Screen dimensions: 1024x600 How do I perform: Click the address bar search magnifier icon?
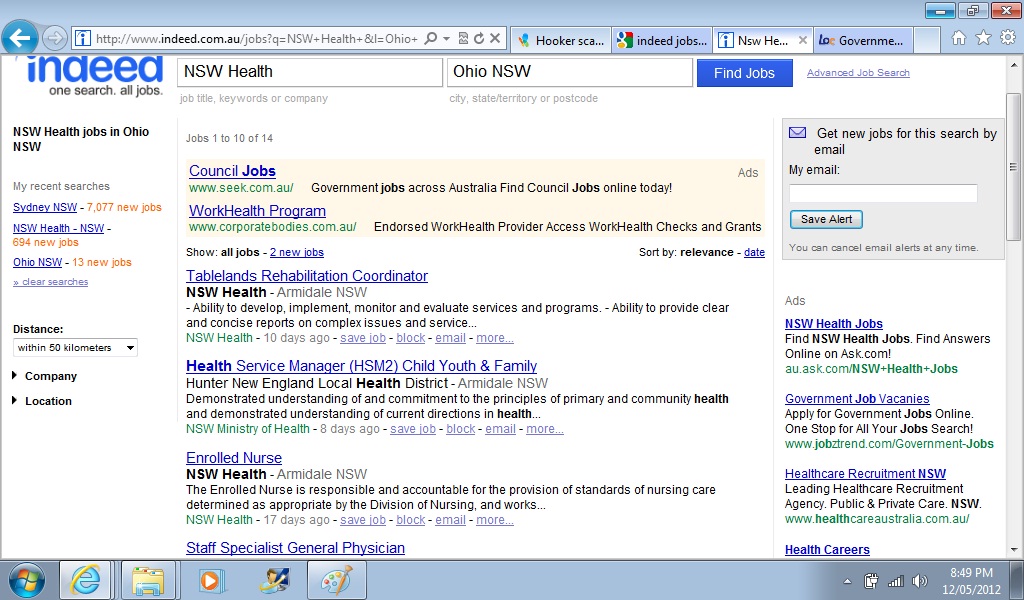pos(430,39)
